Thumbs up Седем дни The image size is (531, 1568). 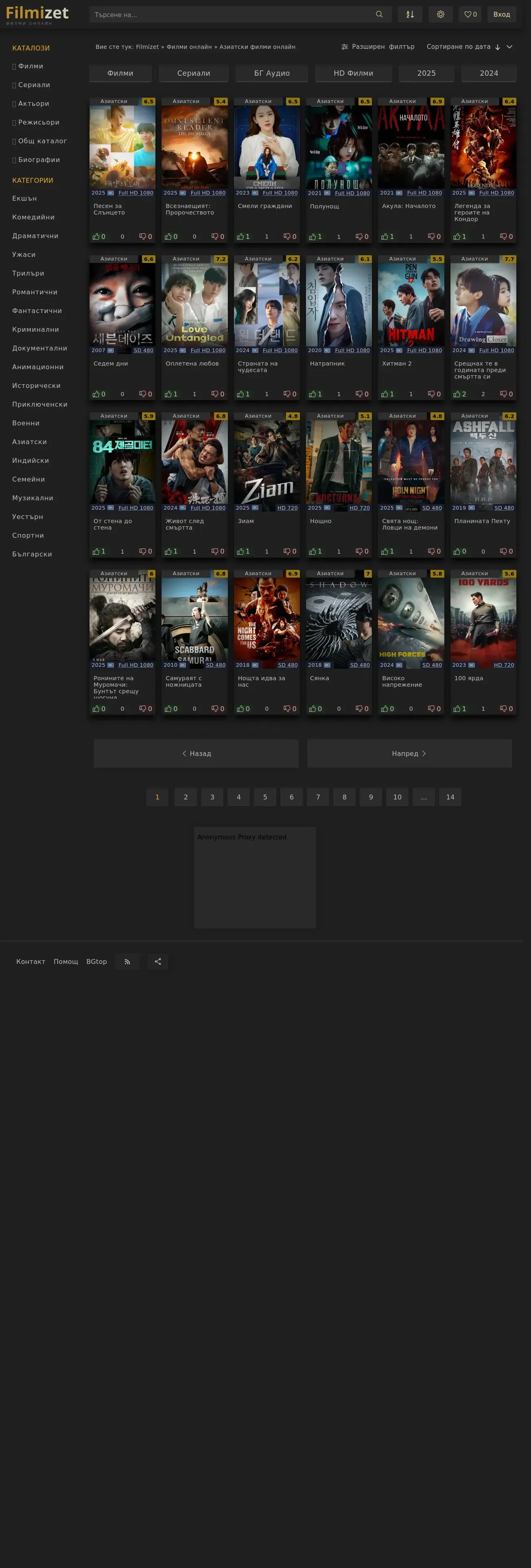point(98,394)
